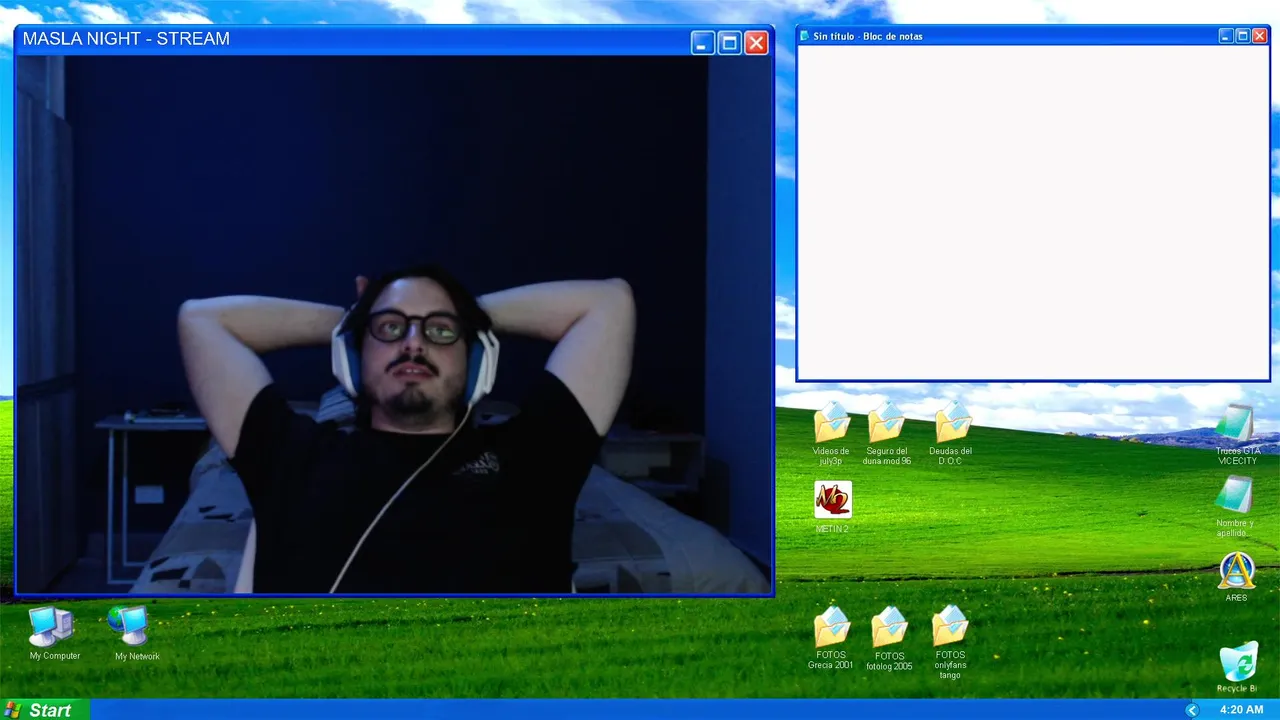Maximize the MASLA NIGHT - STREAM window
This screenshot has height=720, width=1280.
pos(730,43)
